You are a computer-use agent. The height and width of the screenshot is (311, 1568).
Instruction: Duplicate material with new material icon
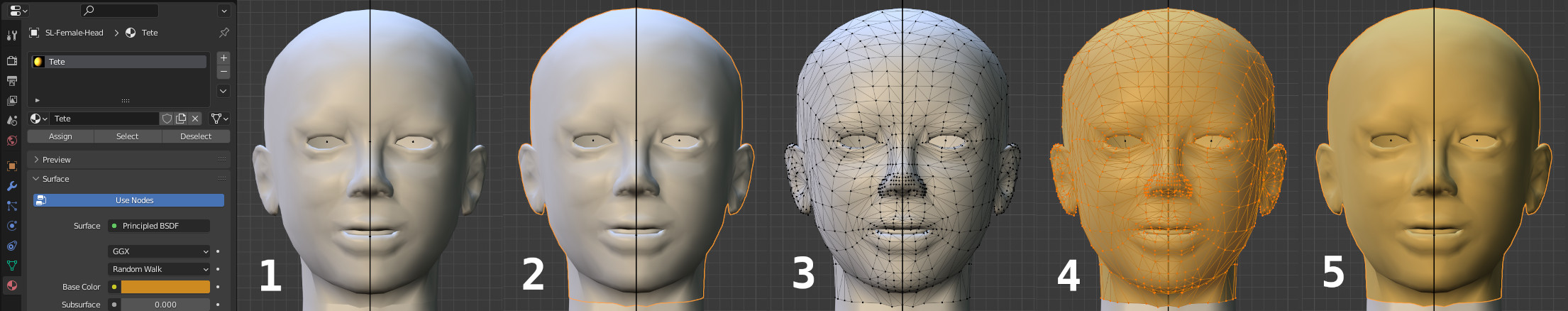click(181, 119)
